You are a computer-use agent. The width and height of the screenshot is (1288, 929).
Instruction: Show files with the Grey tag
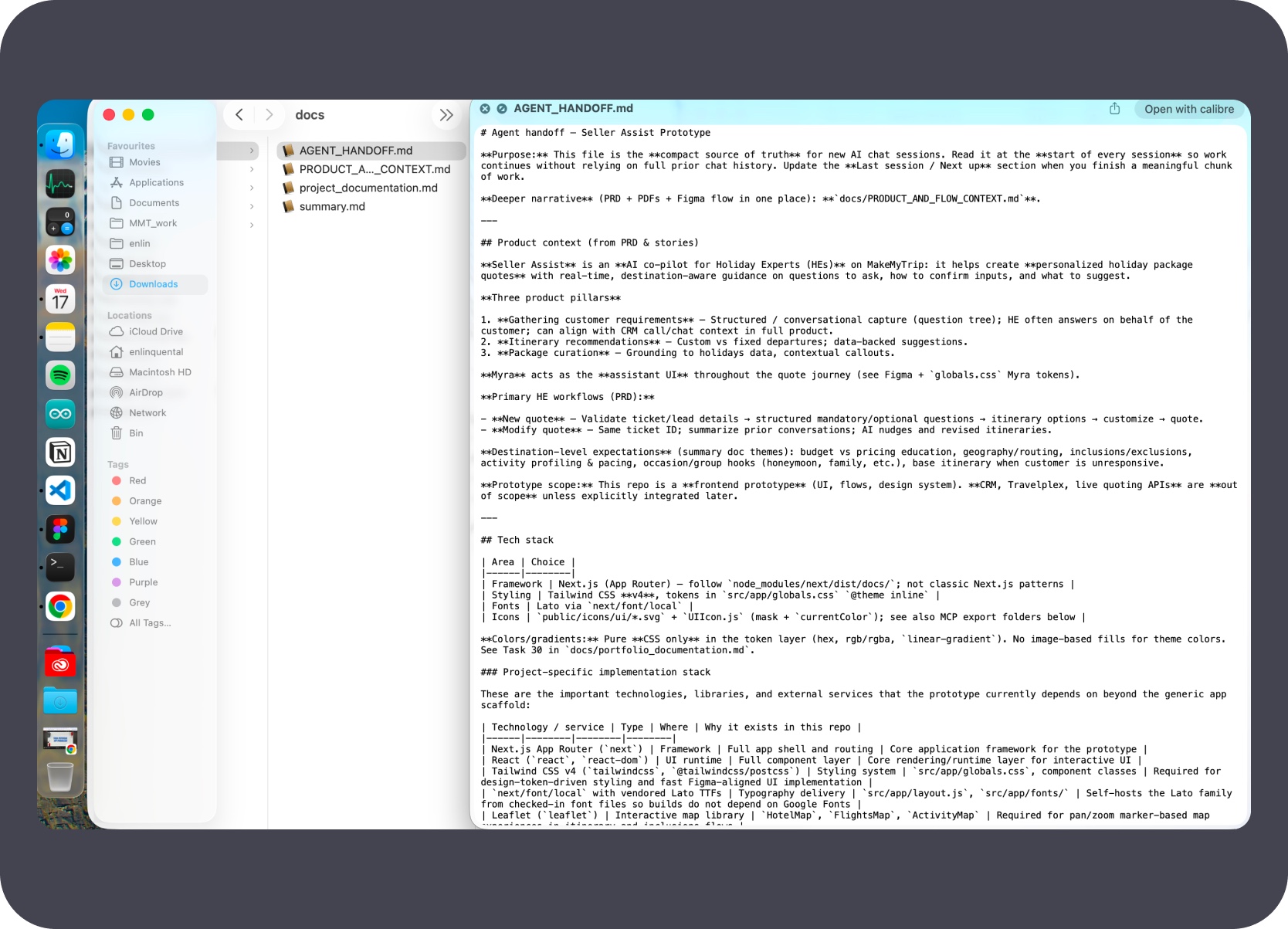click(x=154, y=602)
